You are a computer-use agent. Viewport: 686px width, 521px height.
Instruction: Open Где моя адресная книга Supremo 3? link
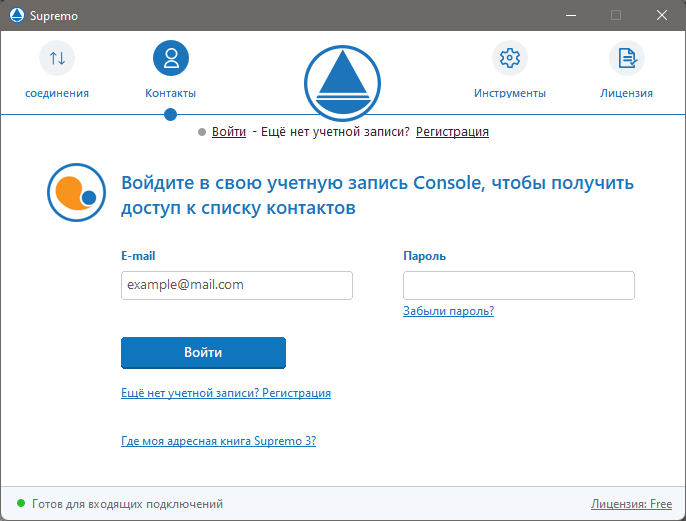[218, 441]
